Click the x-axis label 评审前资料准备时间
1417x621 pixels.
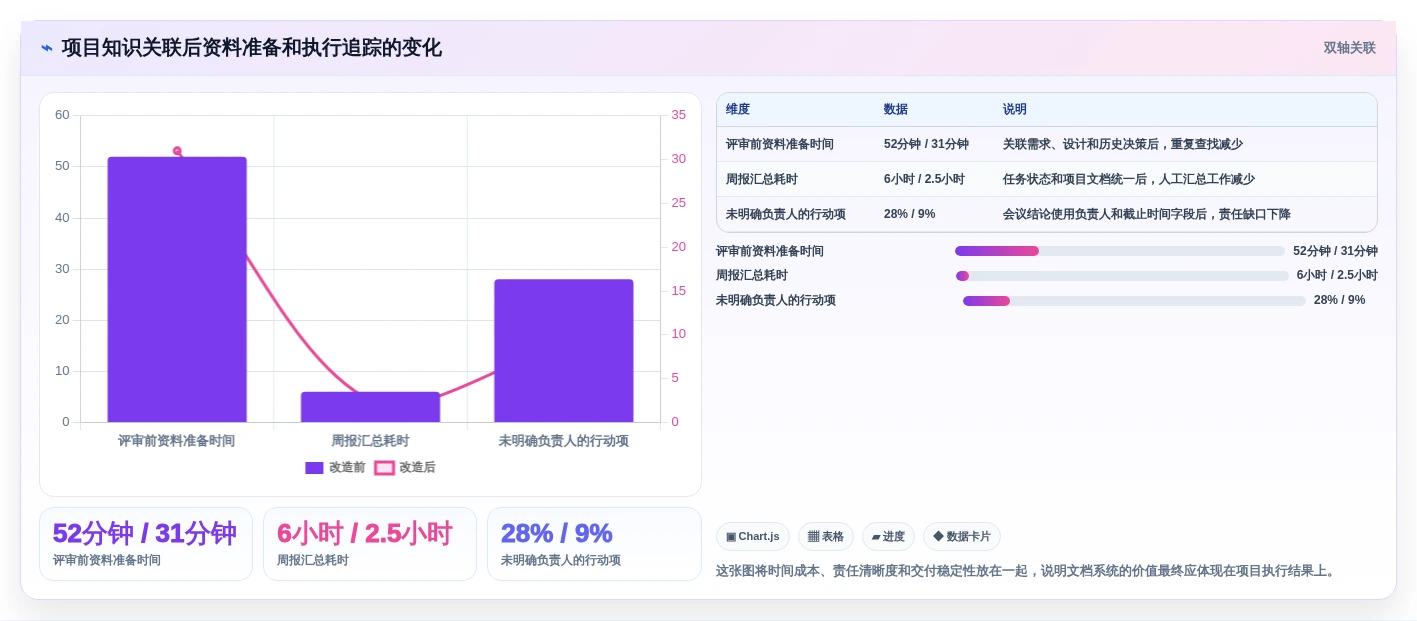tap(177, 441)
